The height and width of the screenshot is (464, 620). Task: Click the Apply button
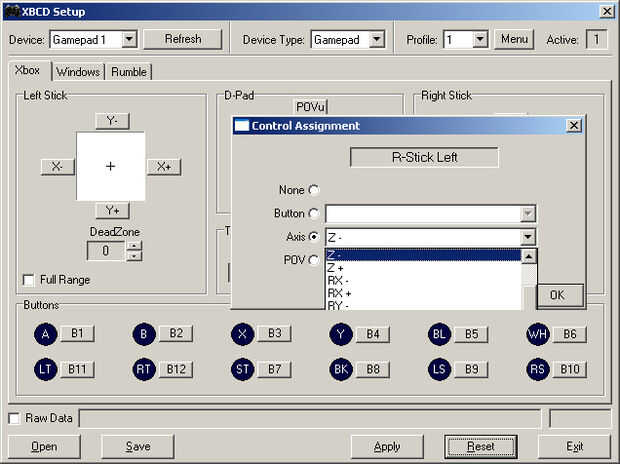tap(387, 447)
